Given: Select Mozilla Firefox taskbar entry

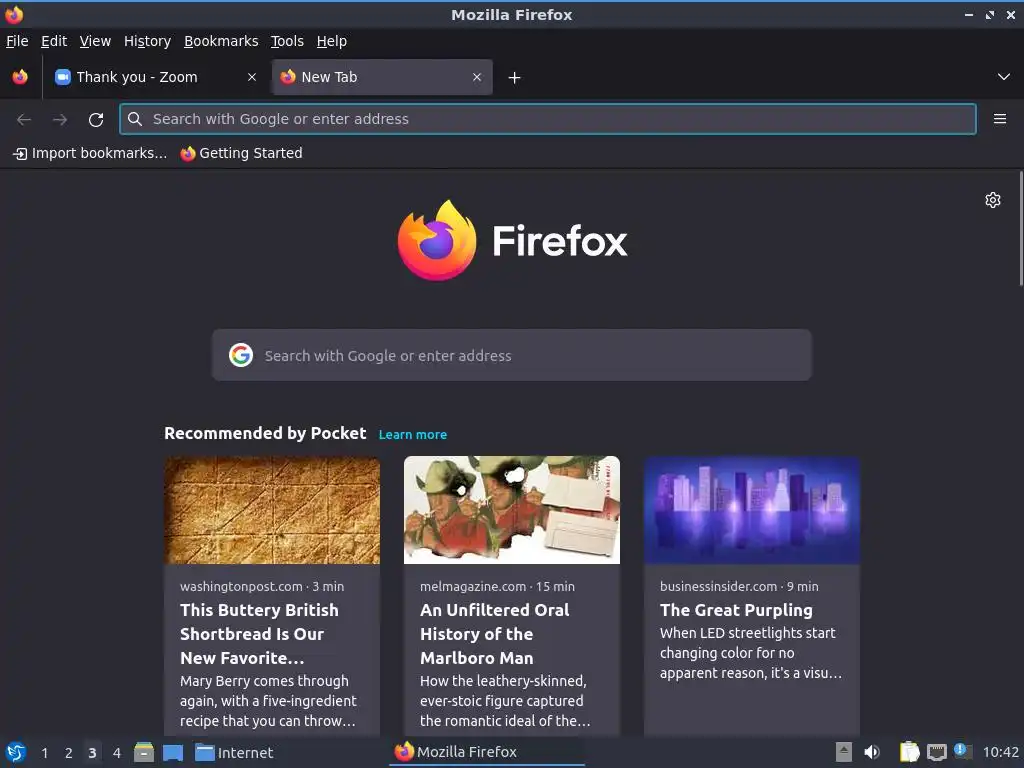Looking at the screenshot, I should [487, 752].
